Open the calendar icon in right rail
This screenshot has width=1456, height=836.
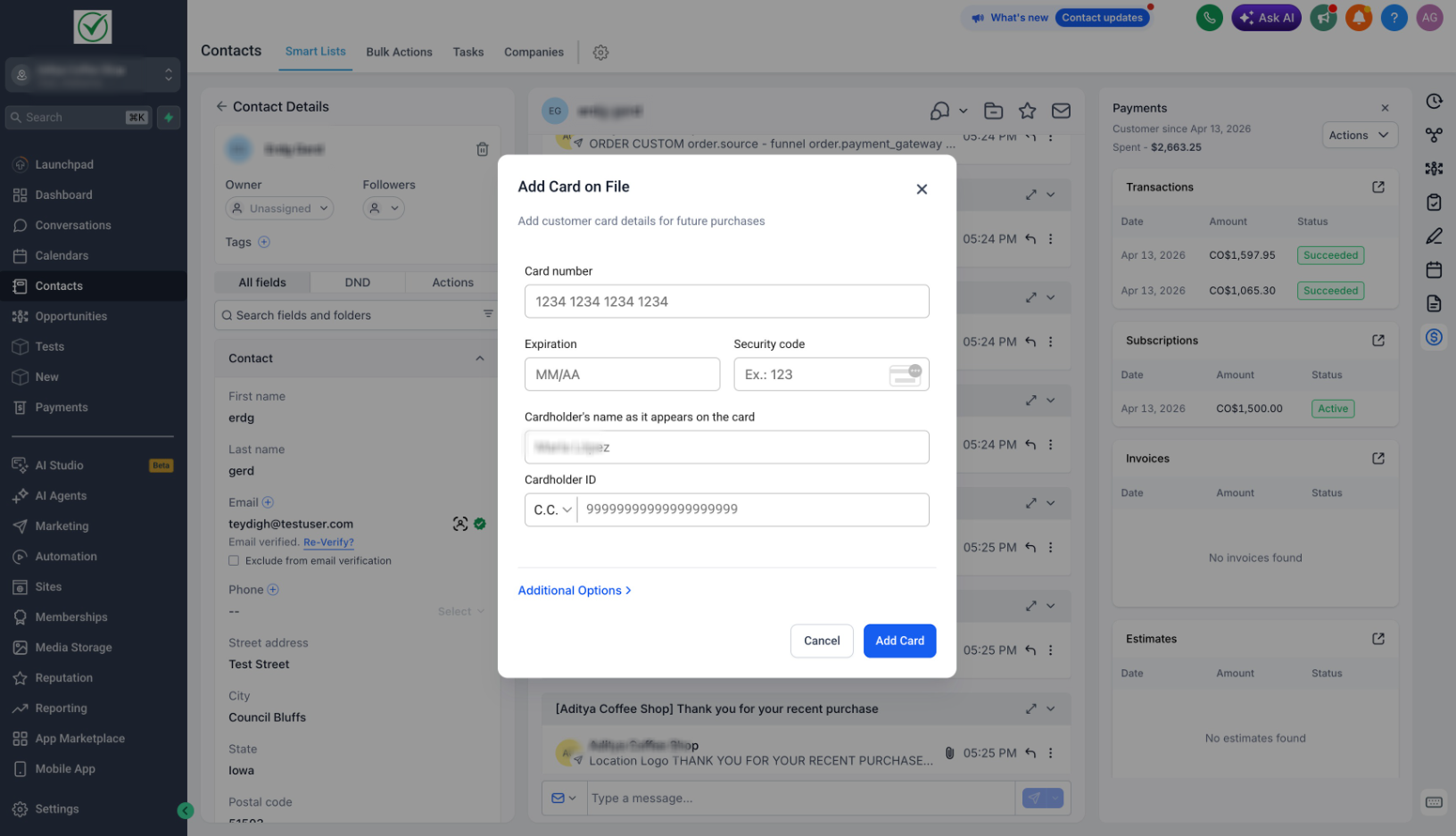(x=1434, y=269)
